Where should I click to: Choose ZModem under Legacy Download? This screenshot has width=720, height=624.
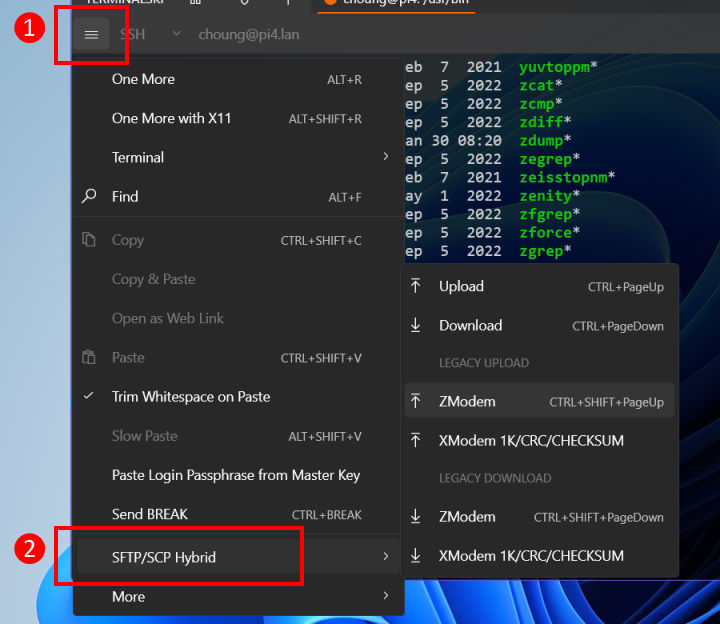[x=540, y=517]
